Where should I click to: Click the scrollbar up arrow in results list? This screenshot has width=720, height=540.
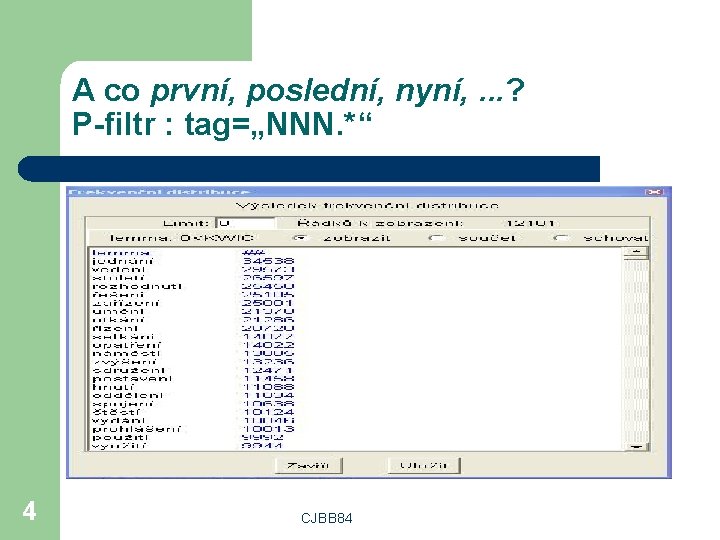pos(636,252)
